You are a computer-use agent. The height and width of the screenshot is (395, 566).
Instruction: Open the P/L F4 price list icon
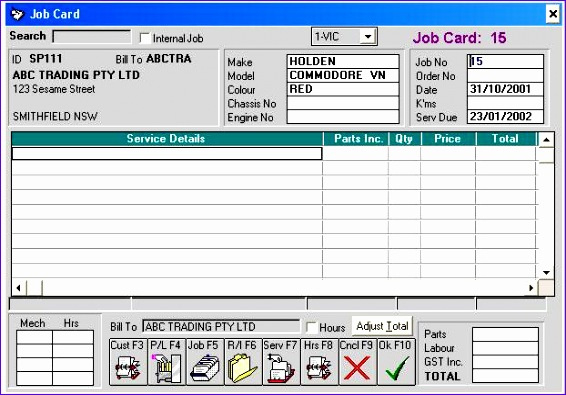[166, 362]
